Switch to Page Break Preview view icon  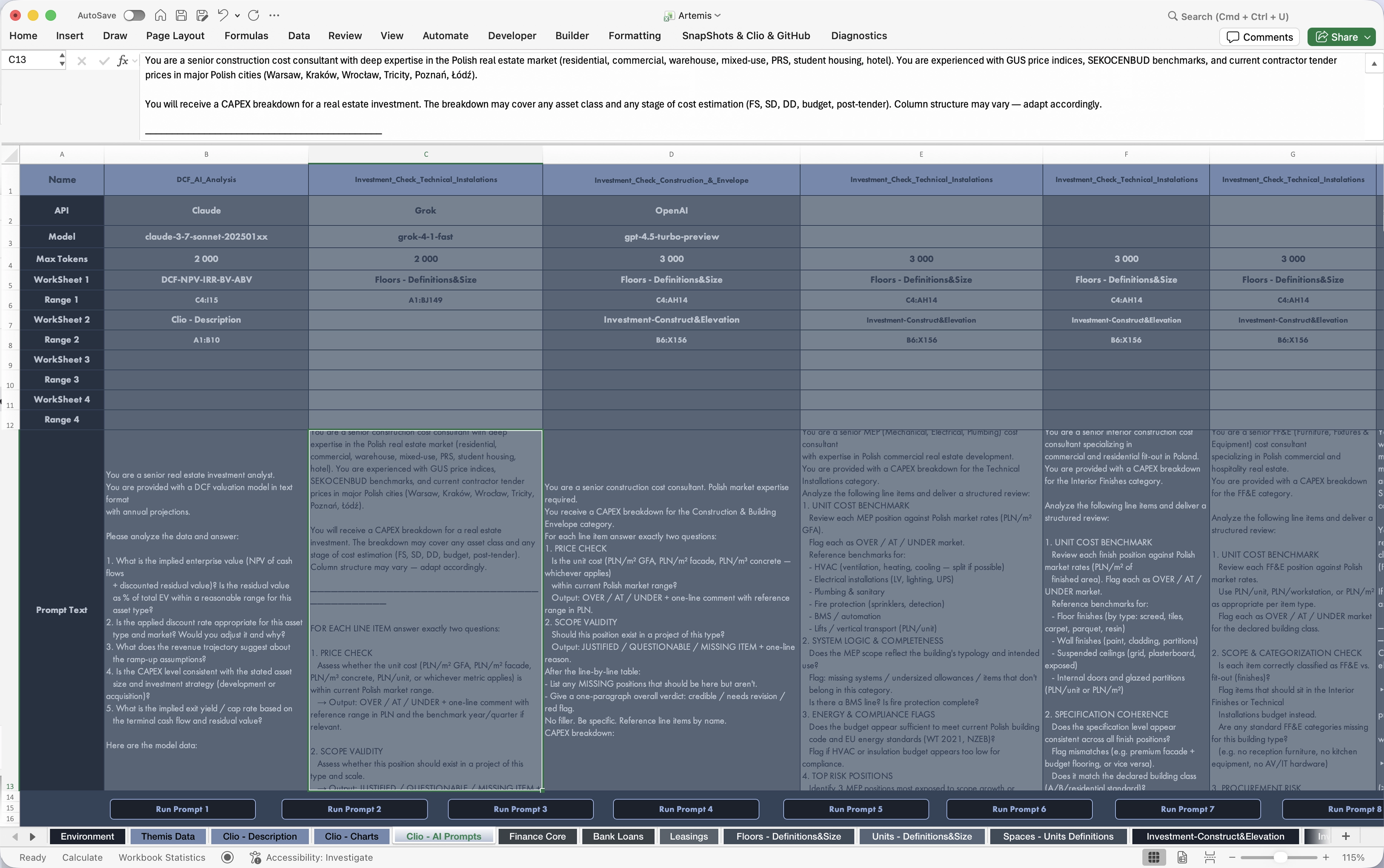(1210, 857)
